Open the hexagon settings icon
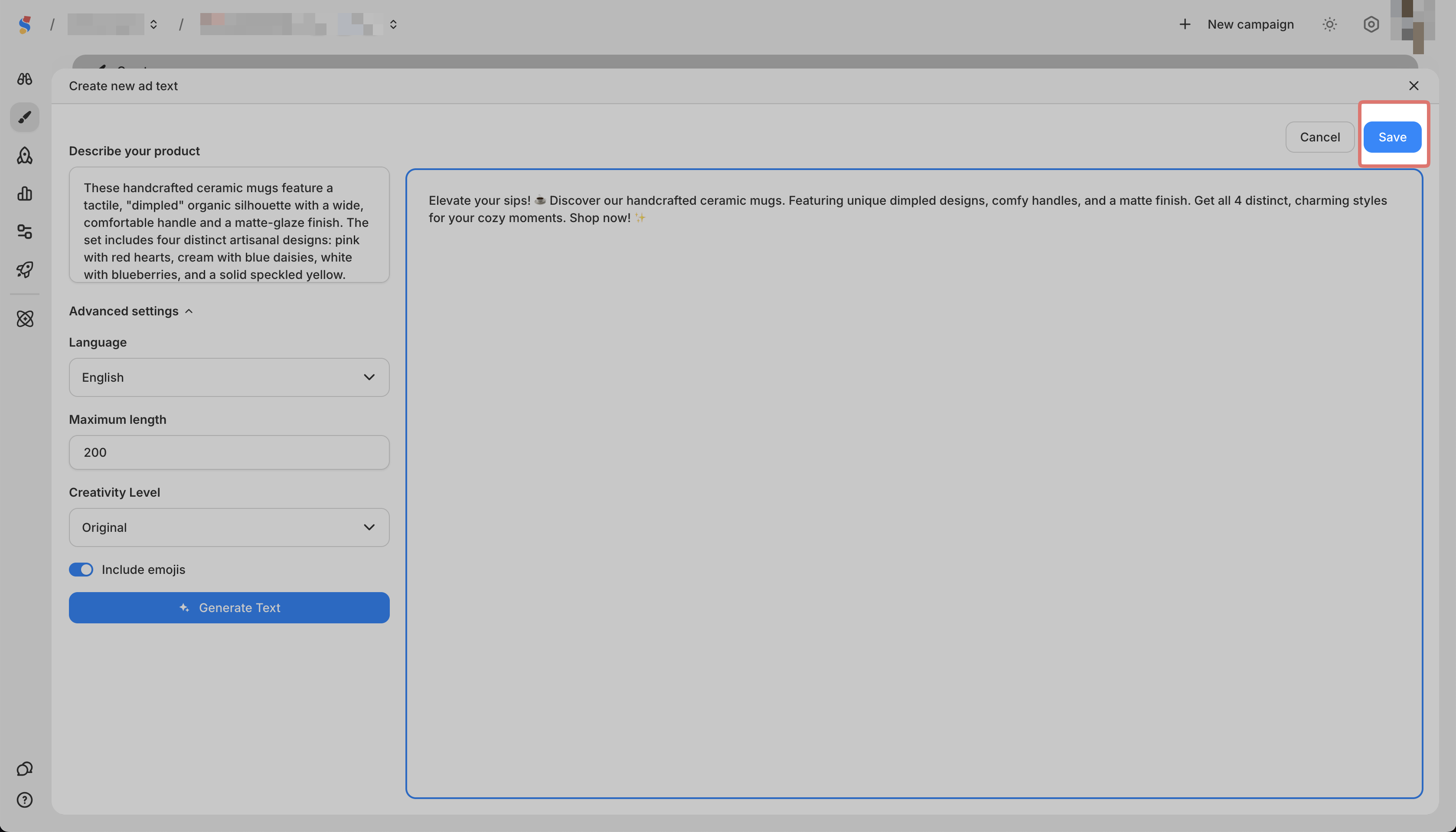 click(x=1371, y=25)
